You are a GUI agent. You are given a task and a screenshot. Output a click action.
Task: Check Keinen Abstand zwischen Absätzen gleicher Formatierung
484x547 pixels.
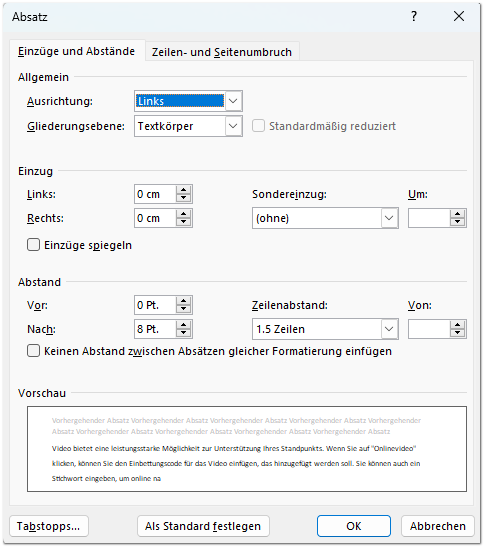[33, 351]
